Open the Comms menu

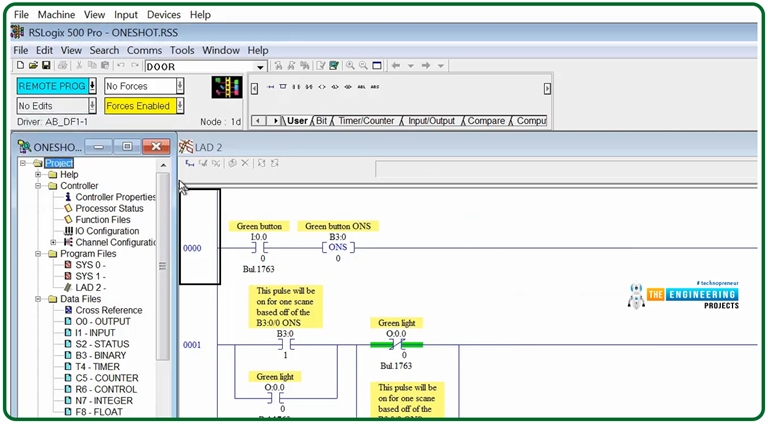click(x=144, y=50)
